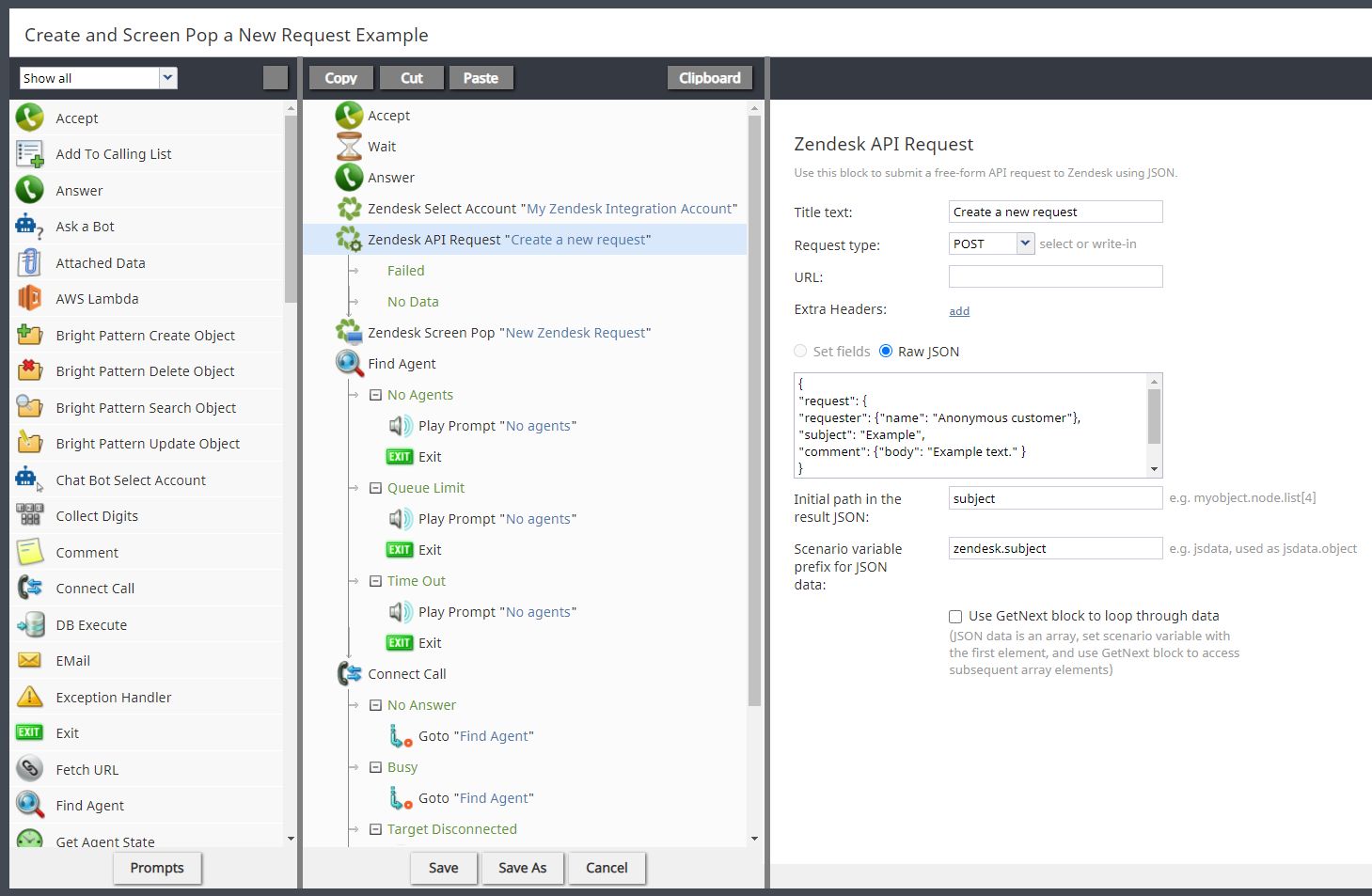Click the URL input field

coord(1055,276)
